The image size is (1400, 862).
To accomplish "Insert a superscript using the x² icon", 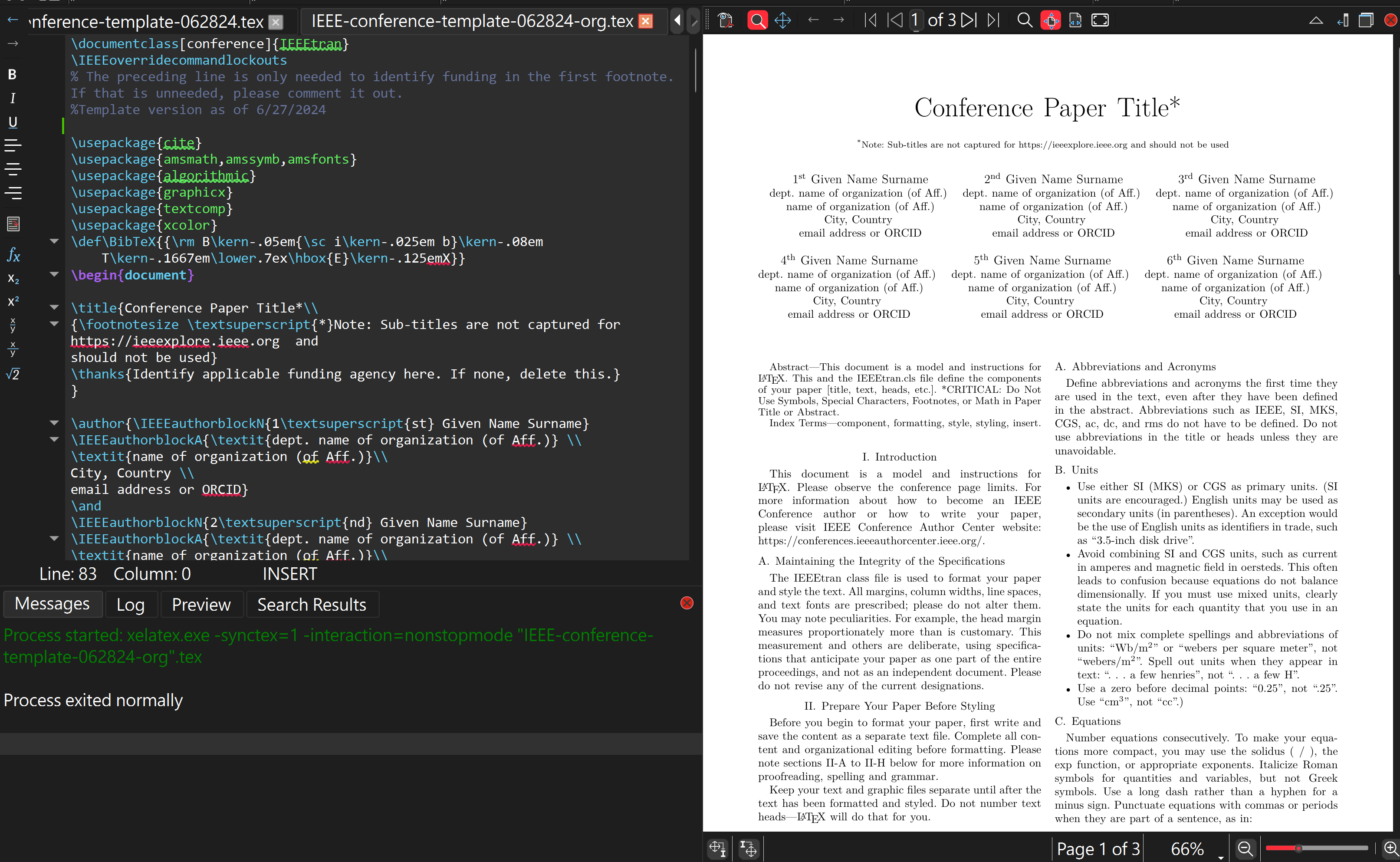I will pyautogui.click(x=13, y=301).
